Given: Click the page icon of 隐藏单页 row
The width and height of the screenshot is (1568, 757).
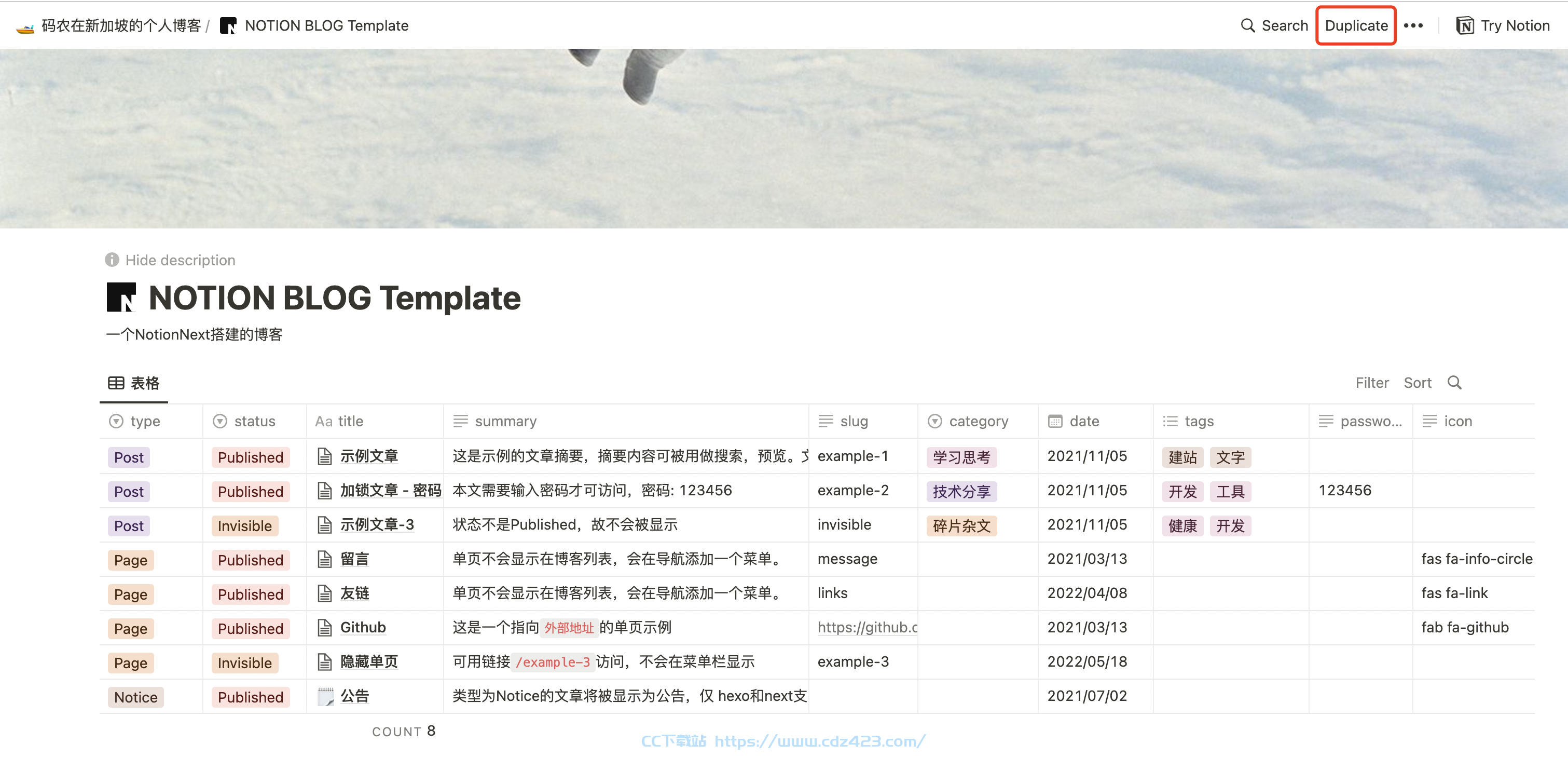Looking at the screenshot, I should [325, 662].
